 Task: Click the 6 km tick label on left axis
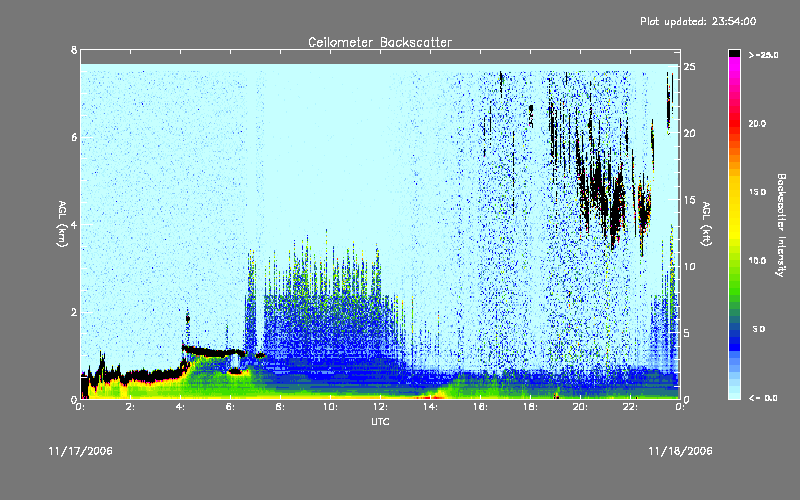tap(74, 137)
